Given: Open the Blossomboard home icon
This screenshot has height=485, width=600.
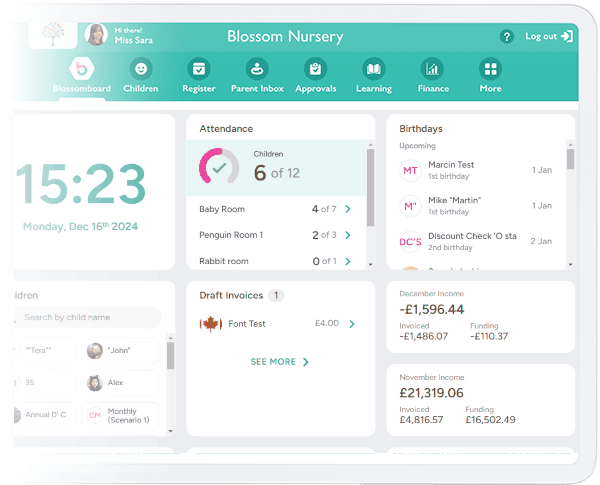Looking at the screenshot, I should [x=80, y=69].
